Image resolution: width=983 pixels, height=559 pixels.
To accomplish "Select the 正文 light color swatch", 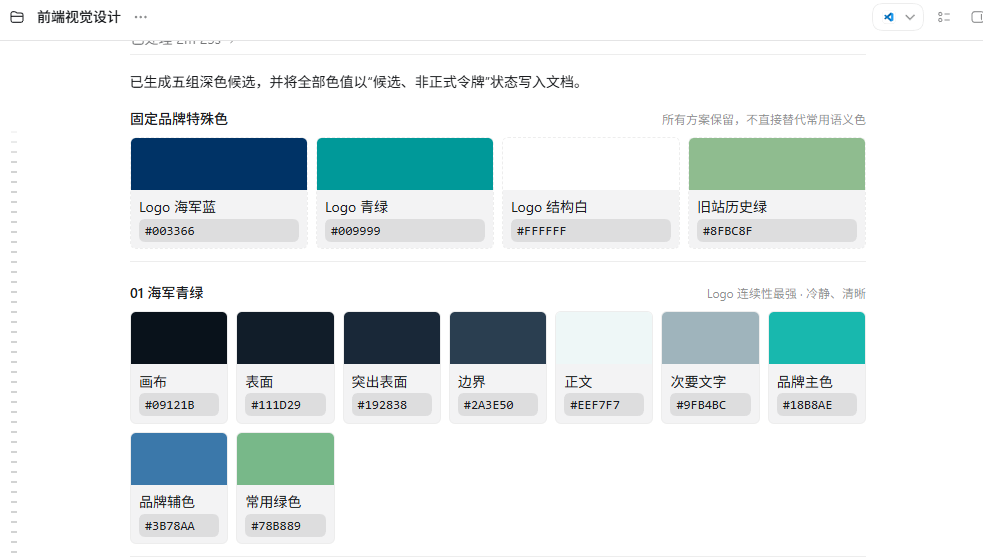I will 604,338.
